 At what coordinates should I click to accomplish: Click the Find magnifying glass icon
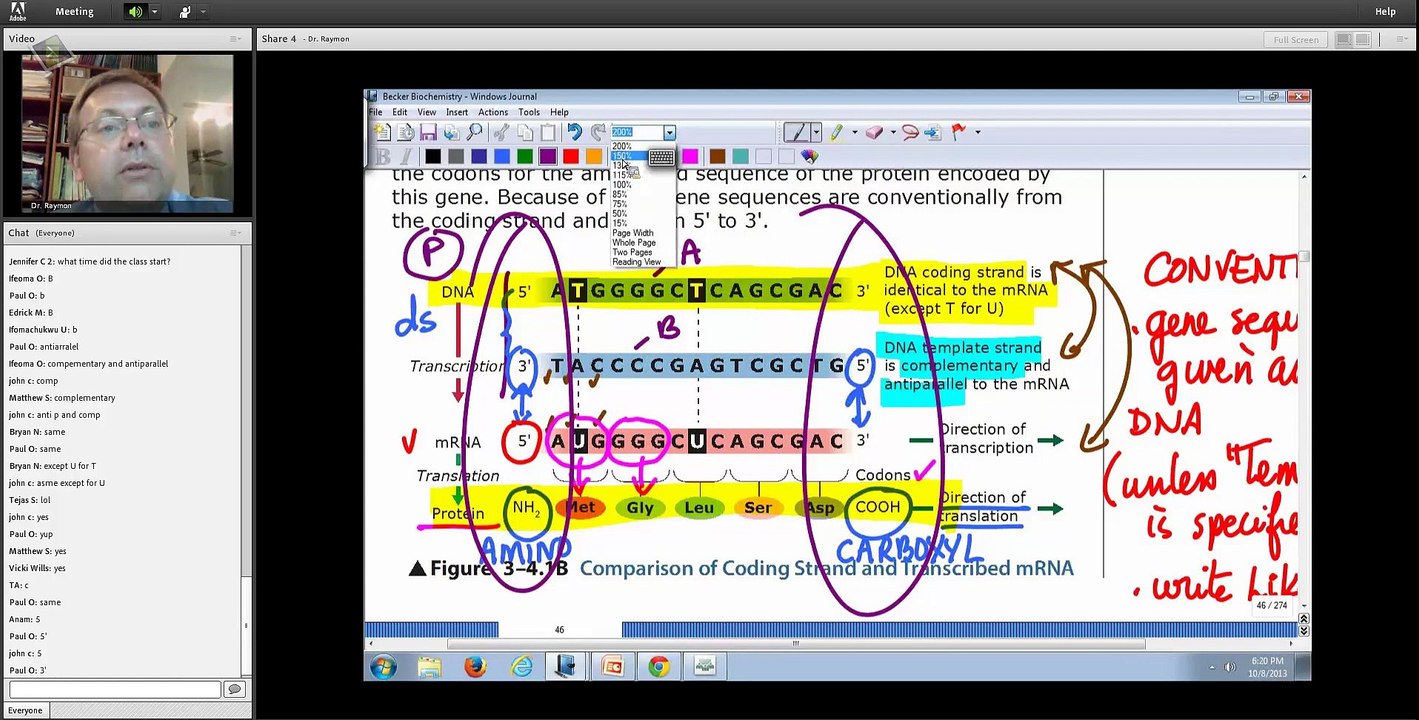coord(474,132)
